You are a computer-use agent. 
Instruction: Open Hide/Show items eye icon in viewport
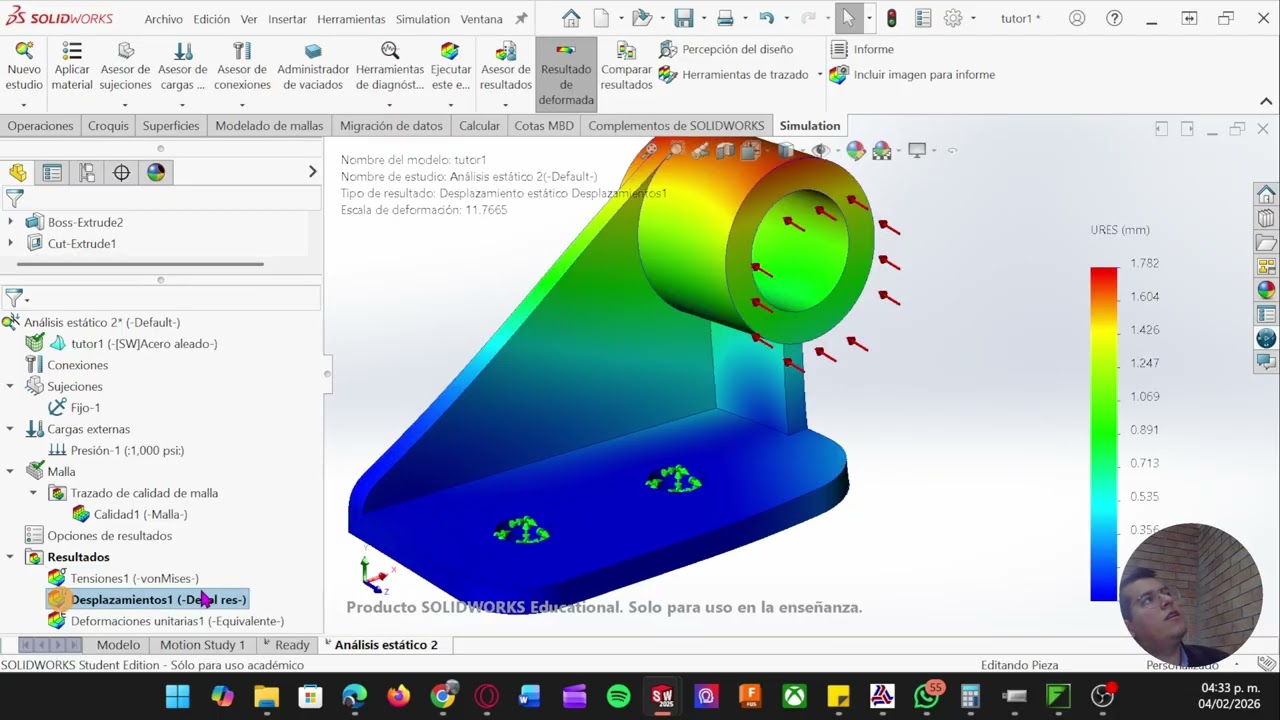coord(821,151)
